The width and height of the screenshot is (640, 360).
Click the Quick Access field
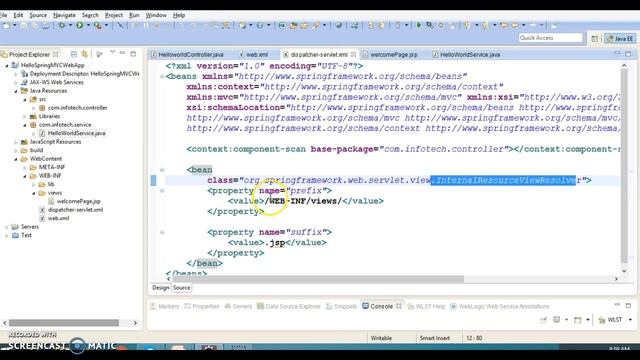point(550,38)
